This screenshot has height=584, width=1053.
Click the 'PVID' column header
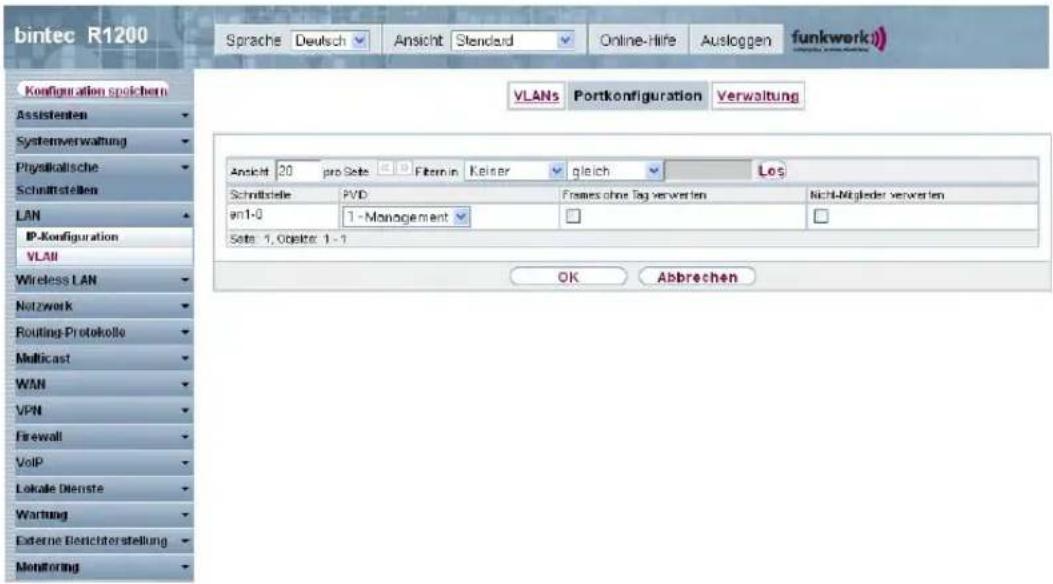(355, 195)
